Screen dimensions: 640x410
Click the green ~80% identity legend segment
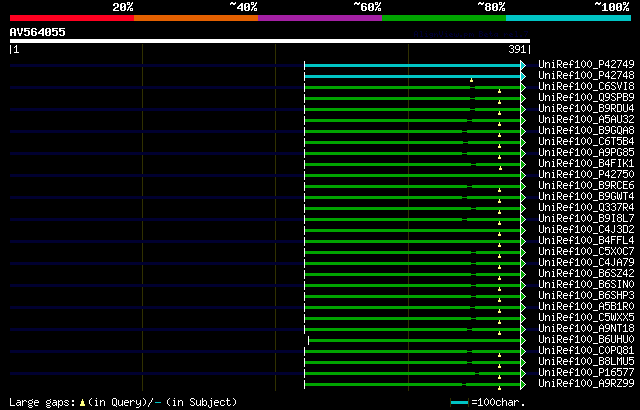[x=444, y=18]
